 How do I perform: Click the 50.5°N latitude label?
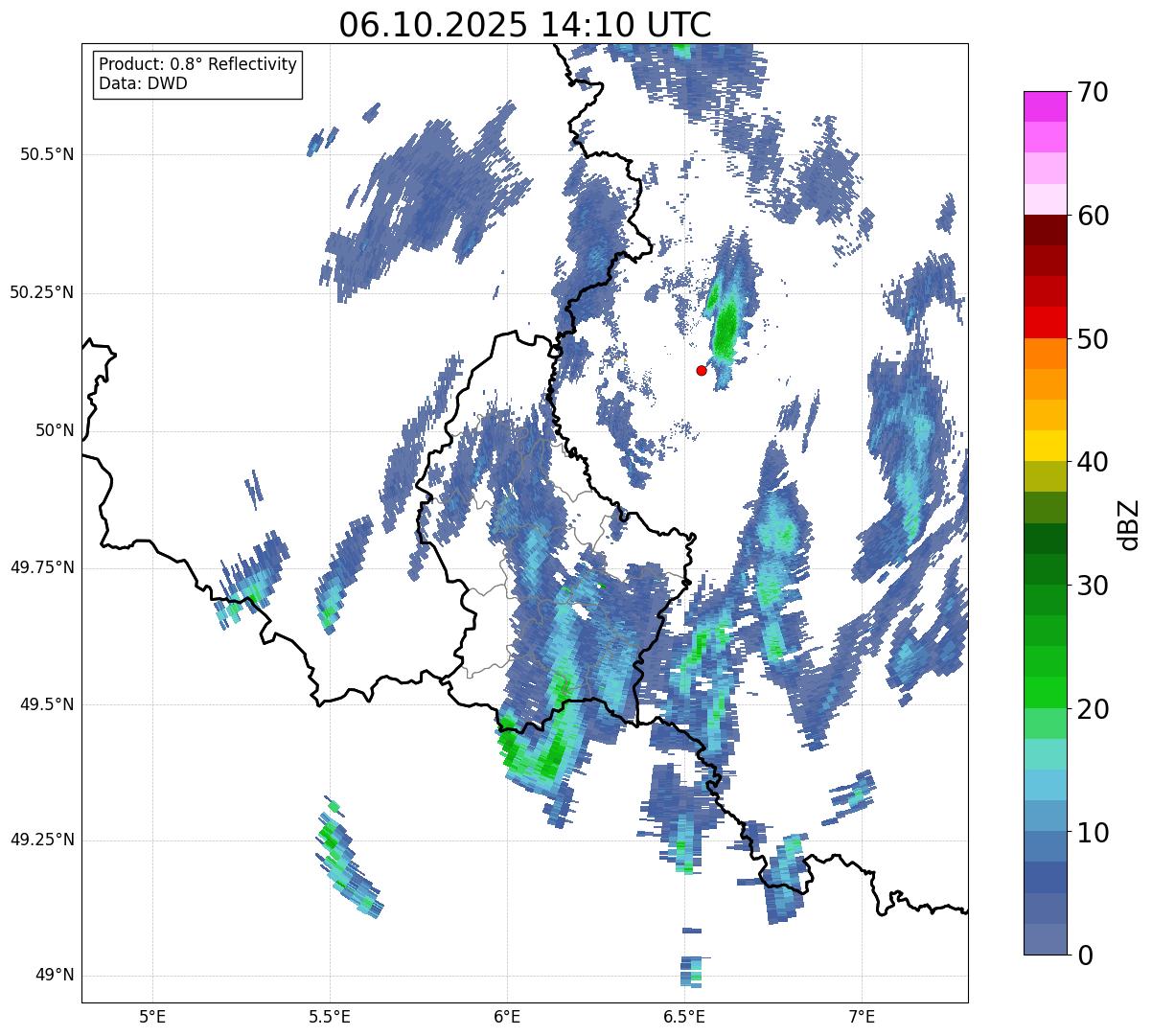point(47,154)
